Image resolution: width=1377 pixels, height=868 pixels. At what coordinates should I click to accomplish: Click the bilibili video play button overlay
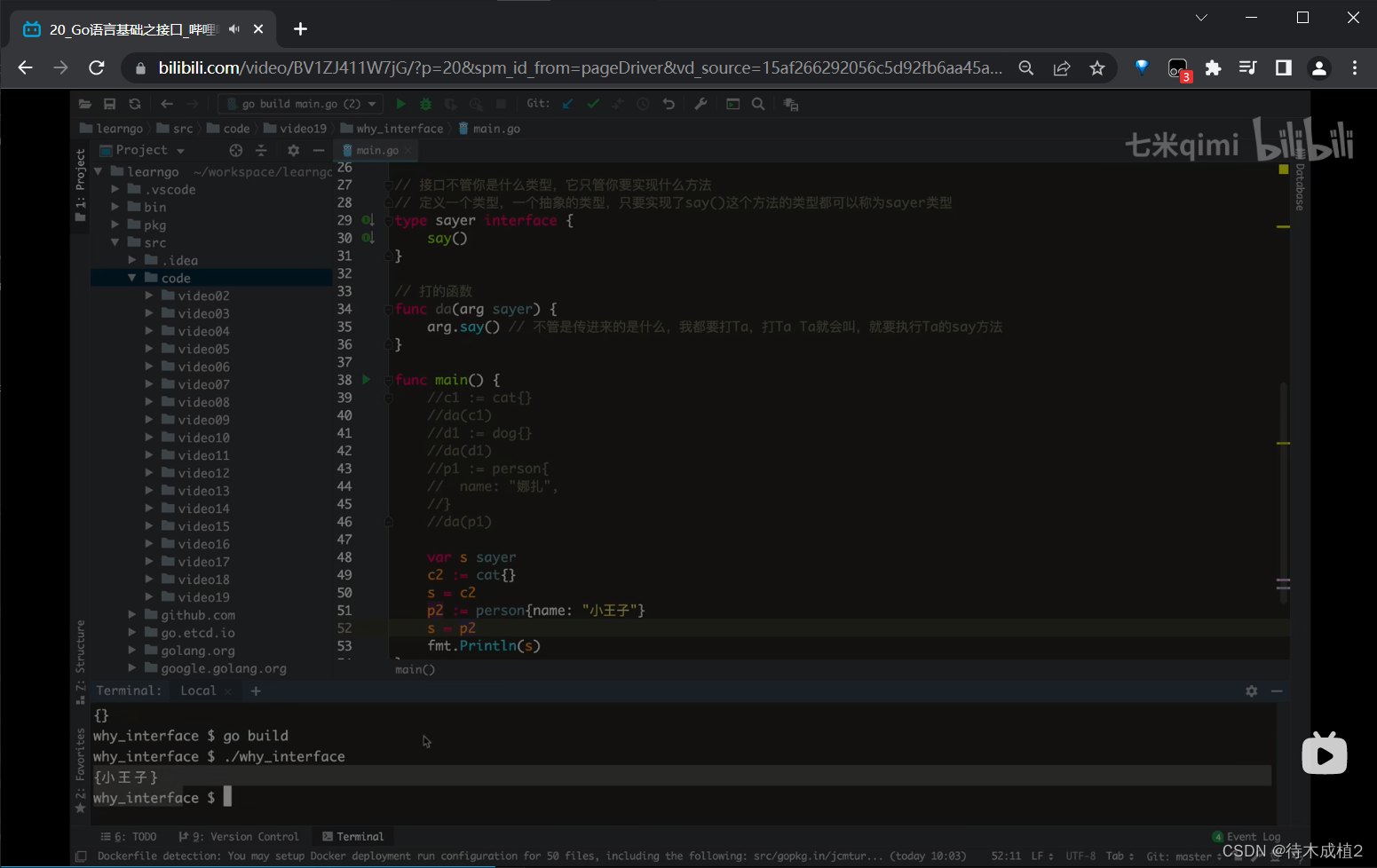point(1325,754)
